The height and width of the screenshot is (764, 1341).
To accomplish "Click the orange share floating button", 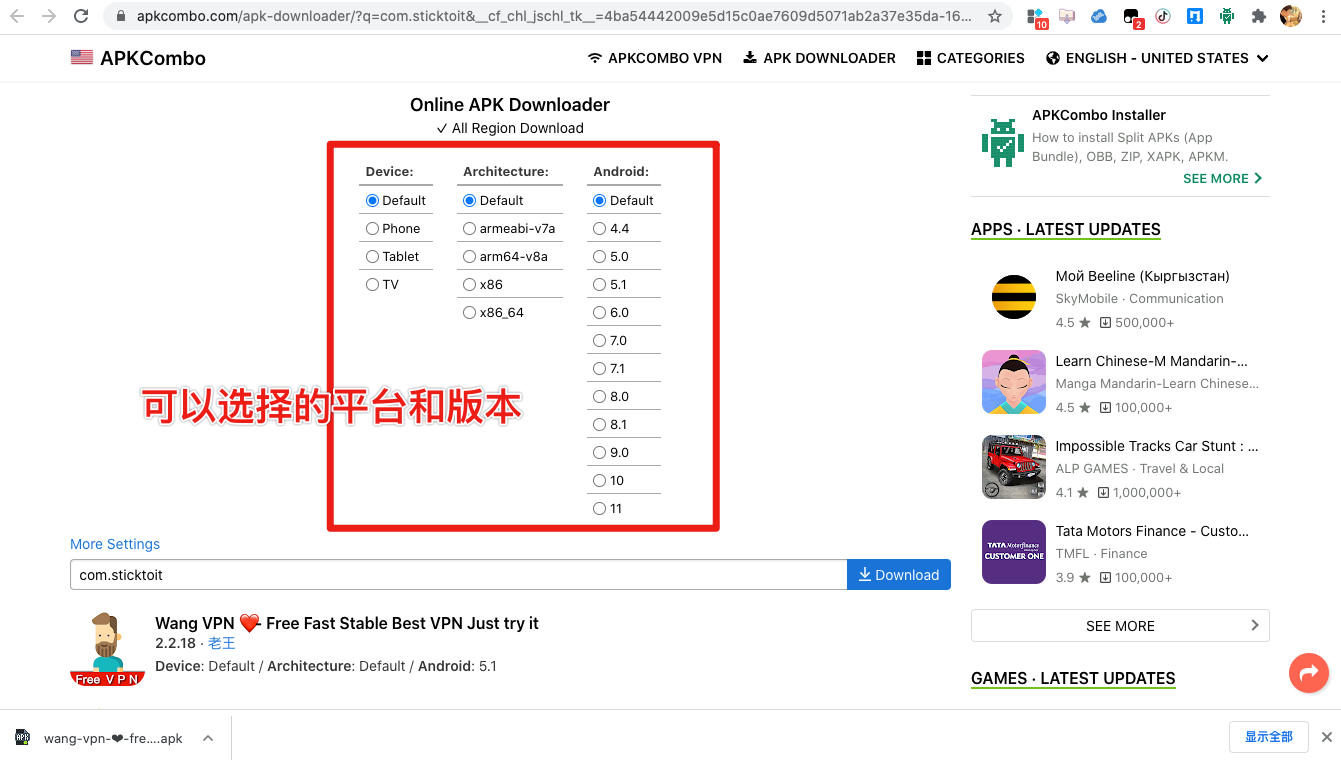I will [1308, 674].
